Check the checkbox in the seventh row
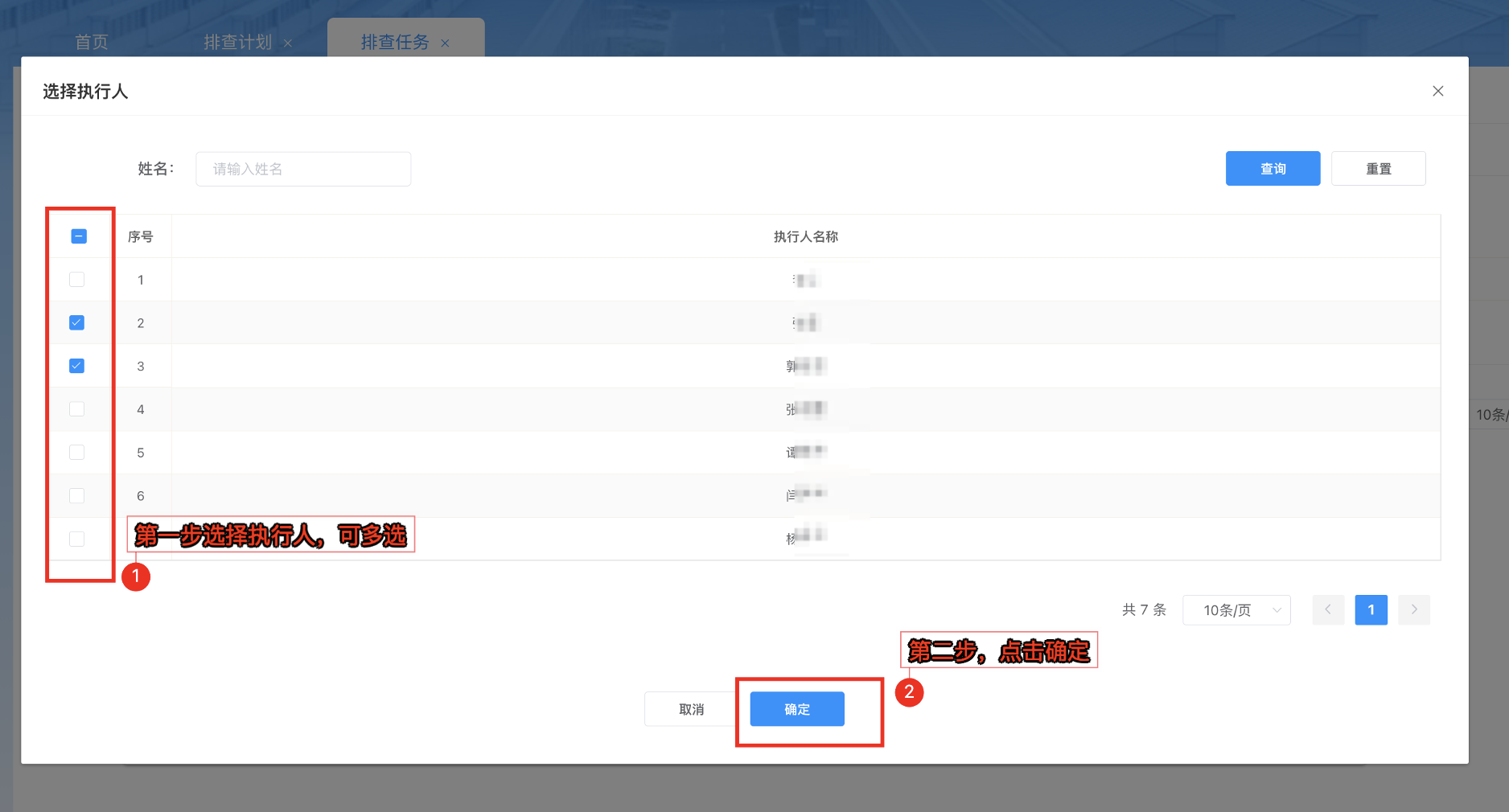 (77, 539)
